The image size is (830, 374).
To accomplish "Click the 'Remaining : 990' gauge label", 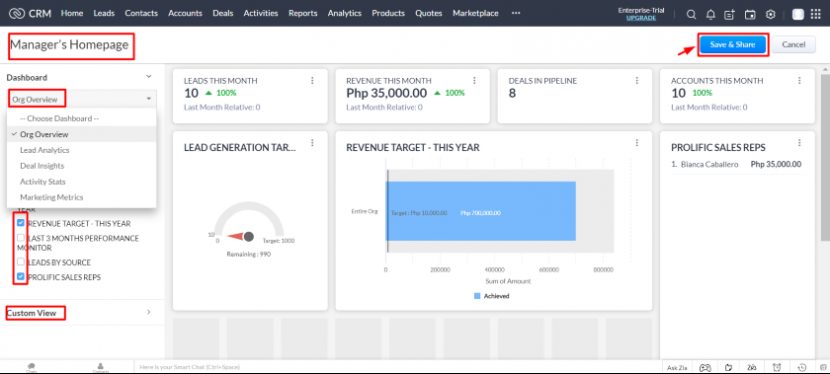I will tap(249, 254).
